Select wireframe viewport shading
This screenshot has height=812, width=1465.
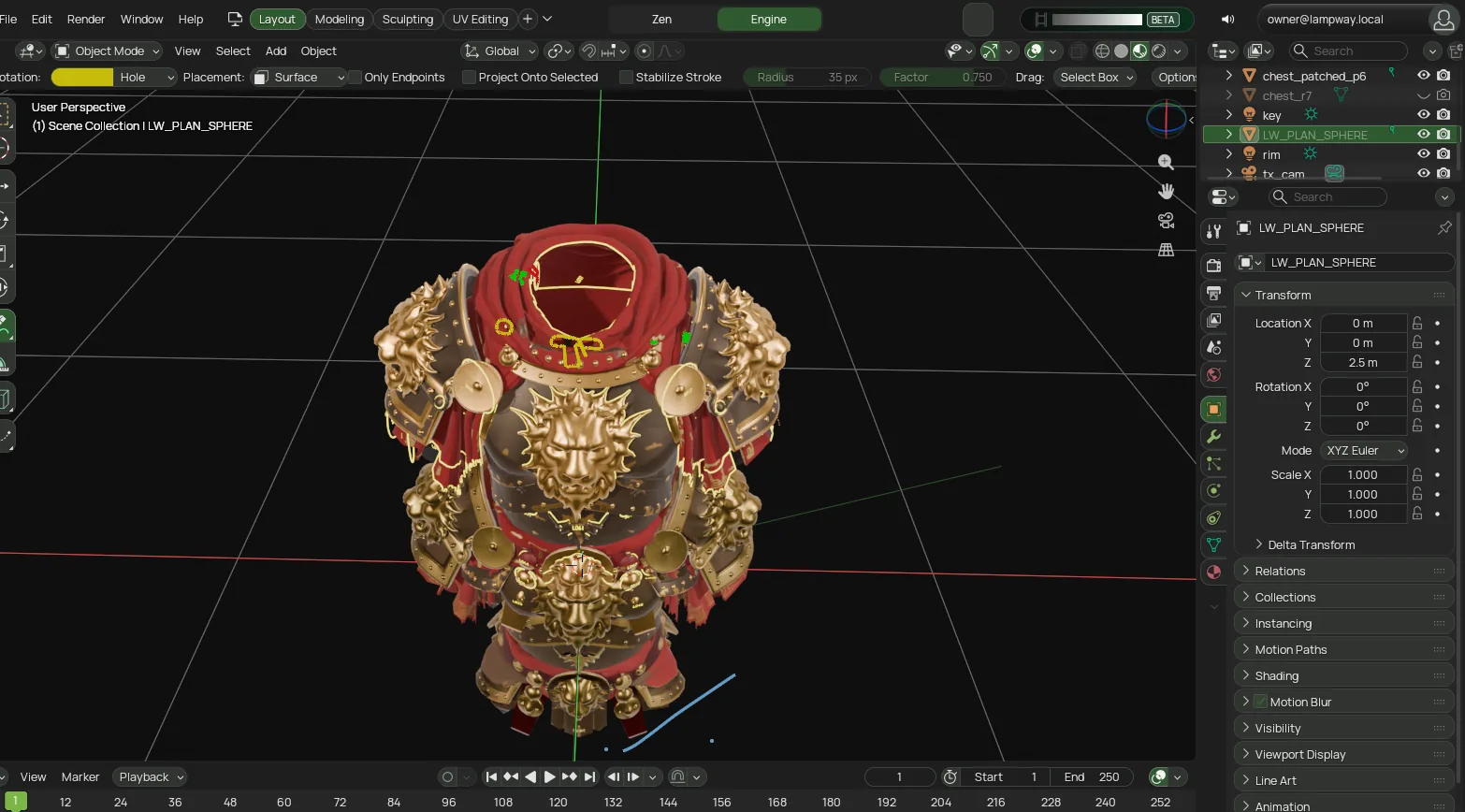(x=1102, y=51)
